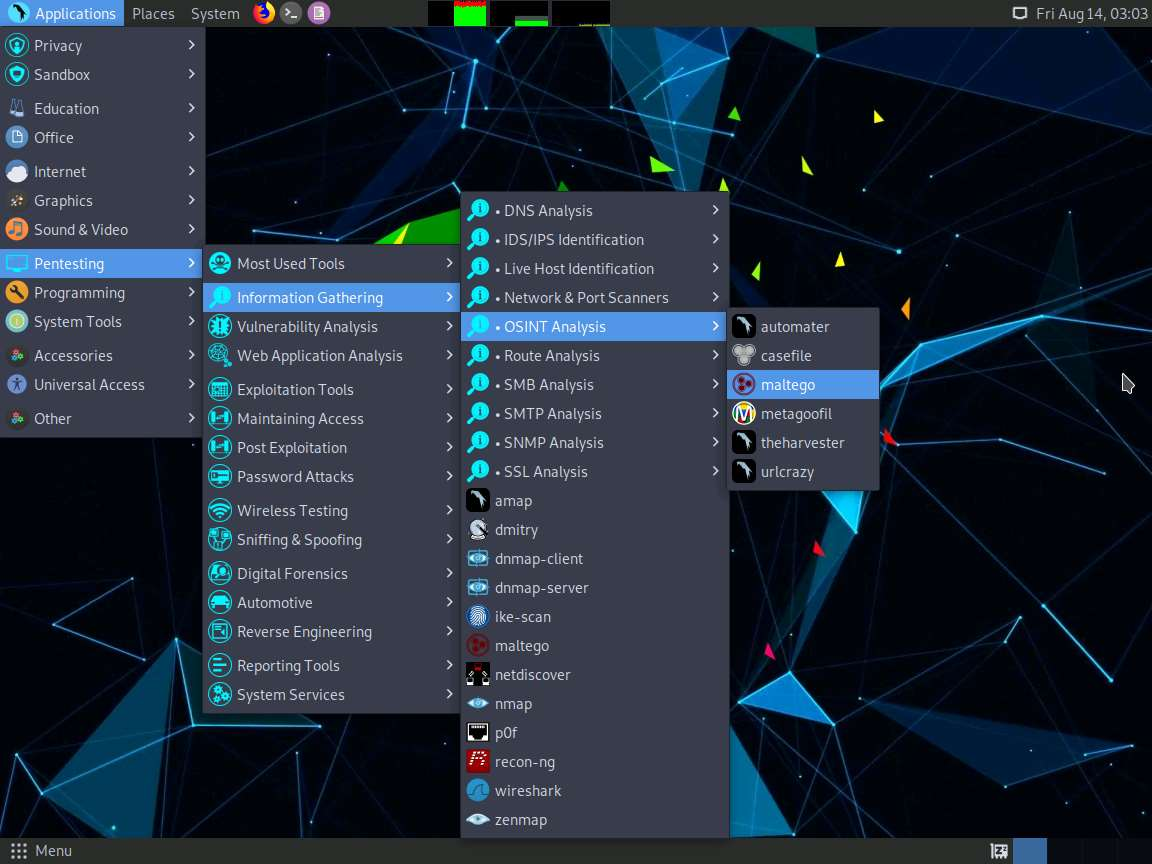This screenshot has height=864, width=1152.
Task: Launch dnmap-client
Action: tap(594, 559)
